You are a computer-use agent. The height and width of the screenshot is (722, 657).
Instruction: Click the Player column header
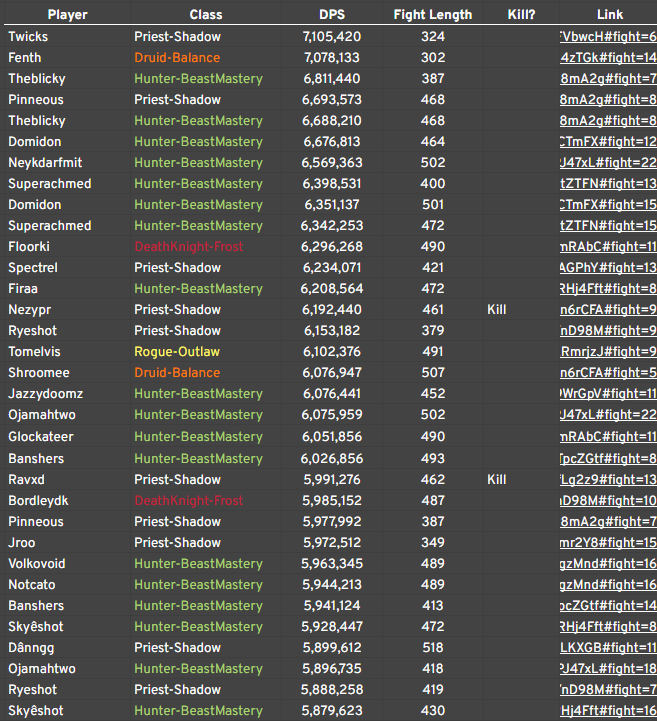coord(68,15)
